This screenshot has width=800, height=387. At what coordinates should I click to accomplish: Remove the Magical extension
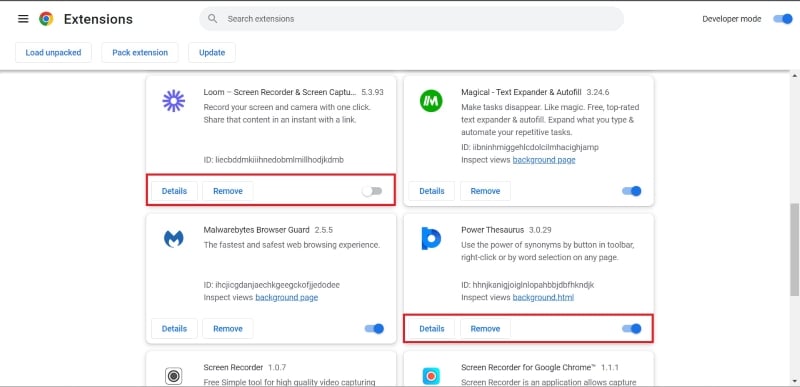coord(485,191)
